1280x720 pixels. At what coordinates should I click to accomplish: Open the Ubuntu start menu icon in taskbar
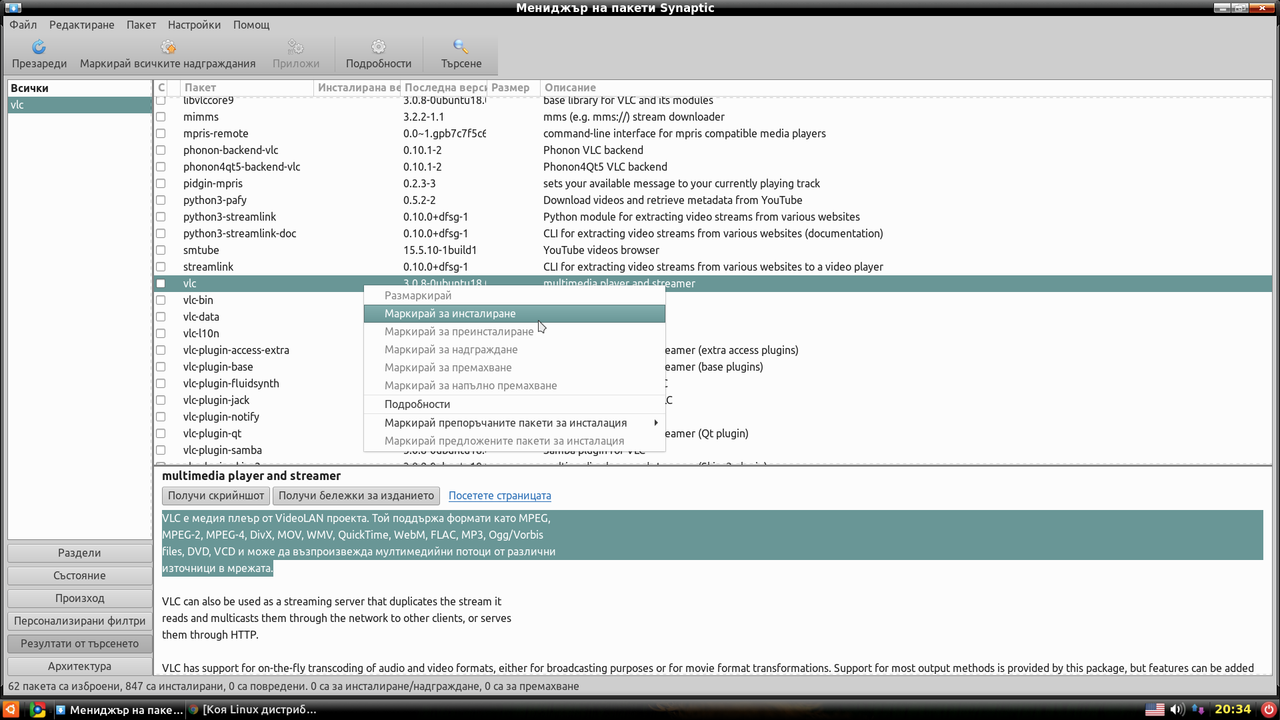[12, 710]
